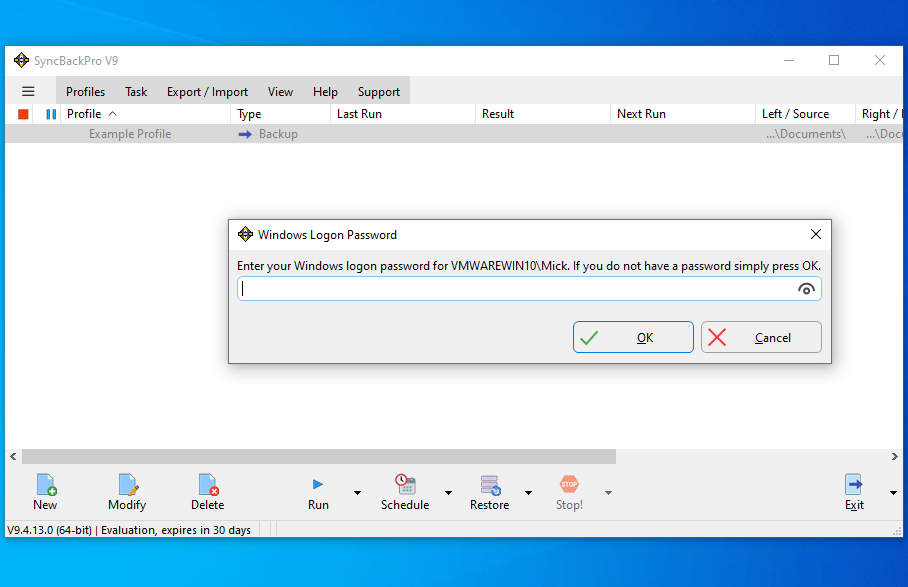The height and width of the screenshot is (587, 908).
Task: Open the View menu
Action: point(280,91)
